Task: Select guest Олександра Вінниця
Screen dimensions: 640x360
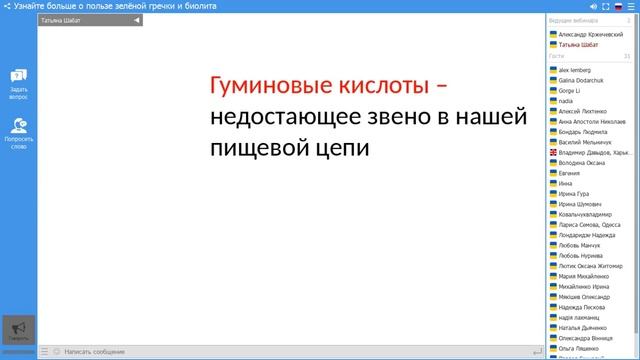Action: 585,338
